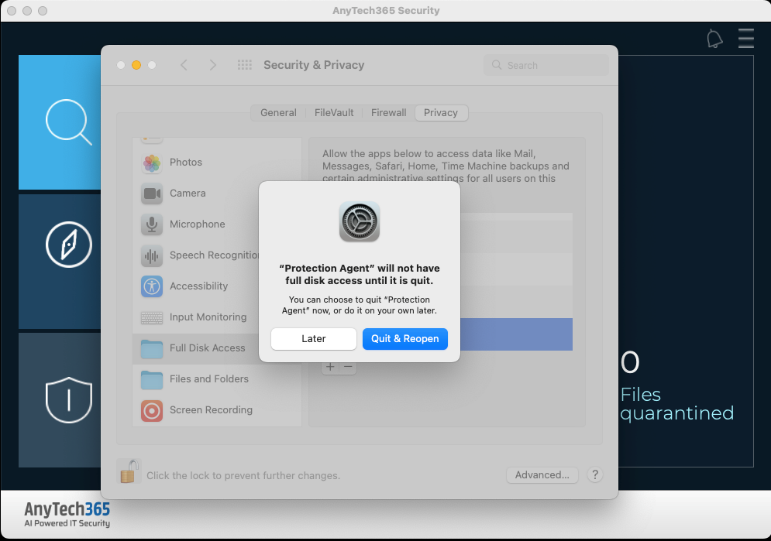Viewport: 771px width, 541px height.
Task: Select Screen Recording in the list
Action: (217, 411)
